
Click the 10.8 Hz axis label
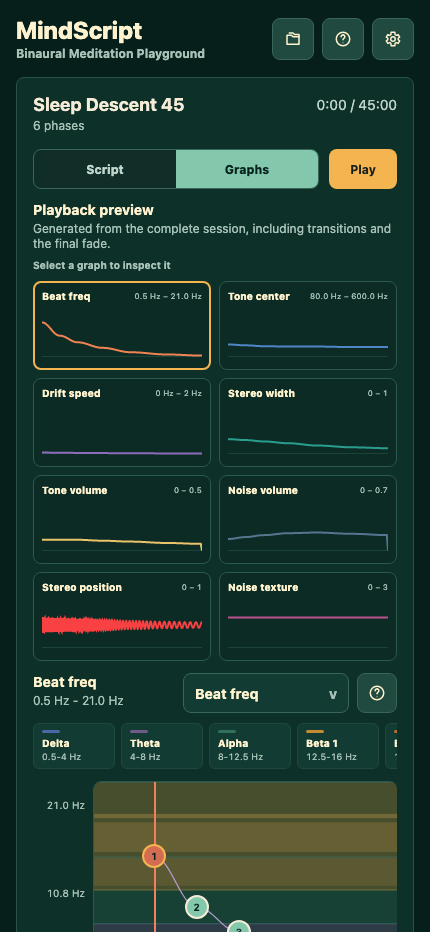coord(66,893)
